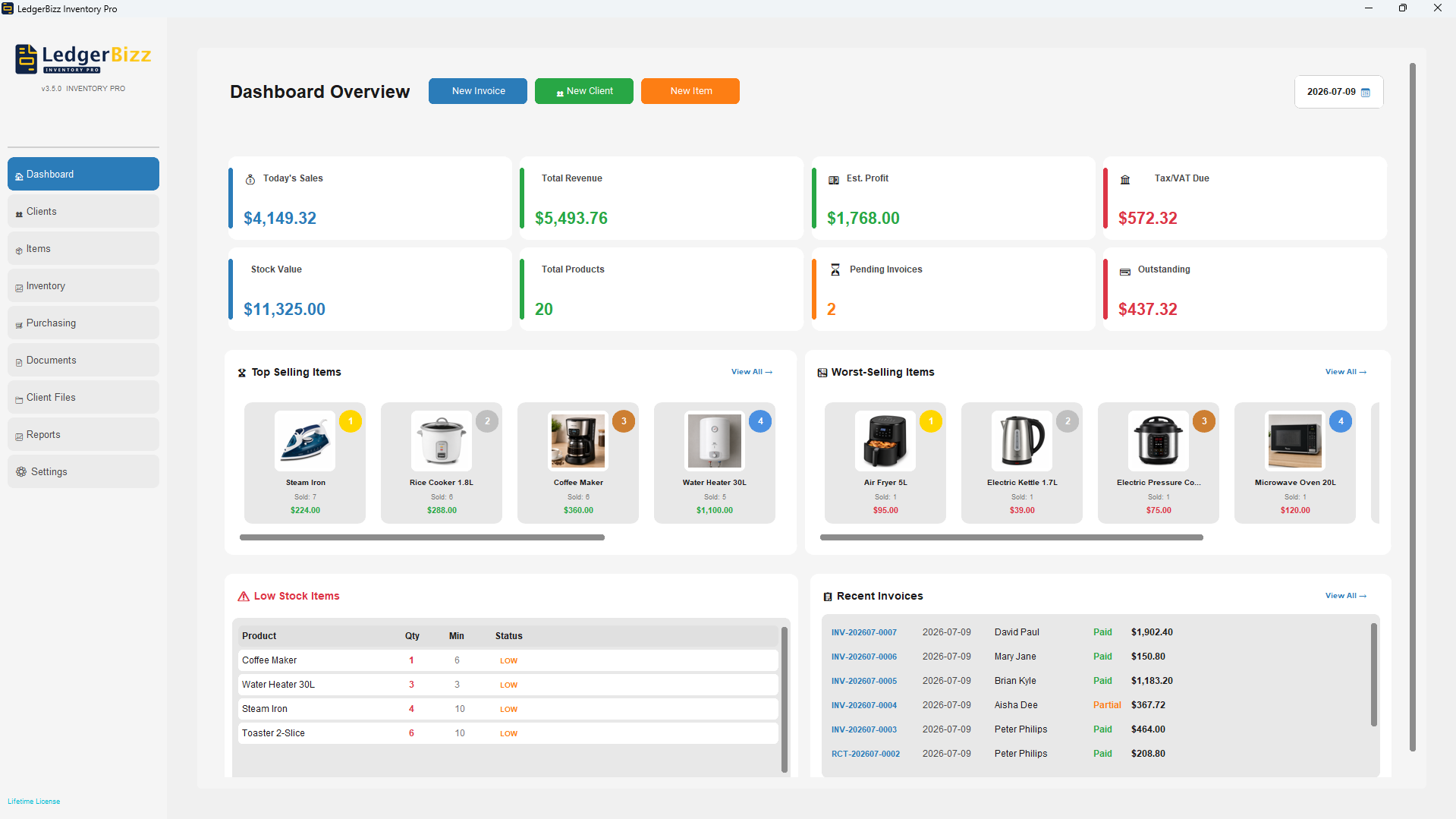Click the 2026-07-09 date field
The width and height of the screenshot is (1456, 819).
[1338, 92]
